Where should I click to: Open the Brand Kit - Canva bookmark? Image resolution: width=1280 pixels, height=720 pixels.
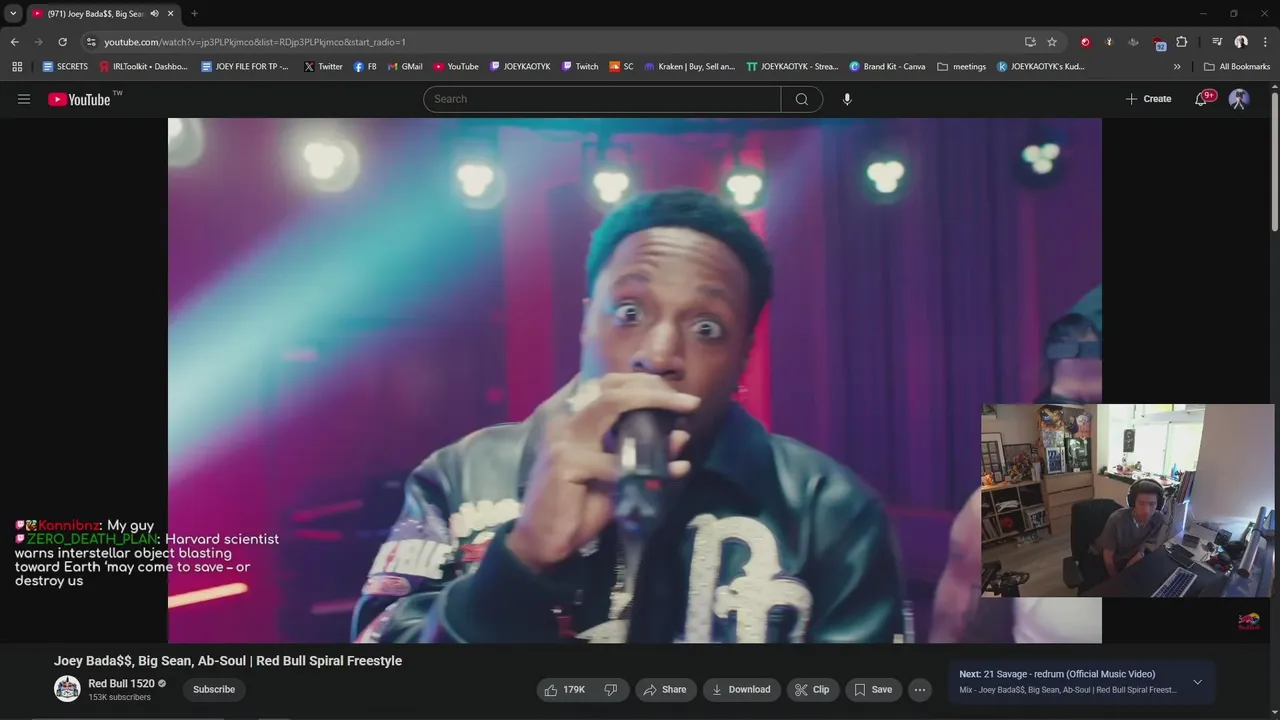point(887,67)
